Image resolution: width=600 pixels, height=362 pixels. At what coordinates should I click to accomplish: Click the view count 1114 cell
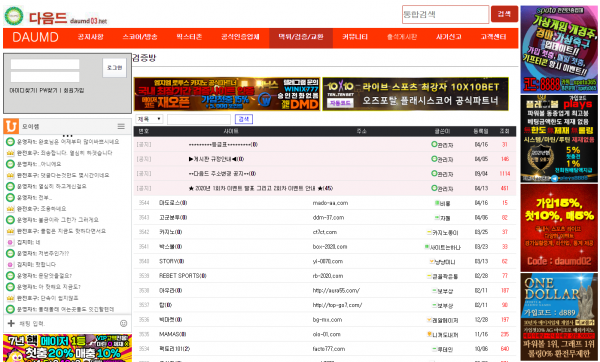pyautogui.click(x=505, y=174)
